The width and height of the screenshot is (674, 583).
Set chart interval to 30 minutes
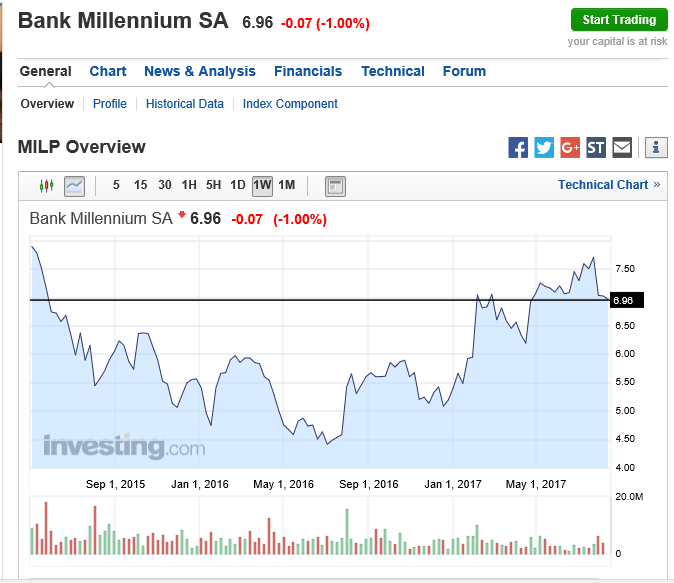165,185
